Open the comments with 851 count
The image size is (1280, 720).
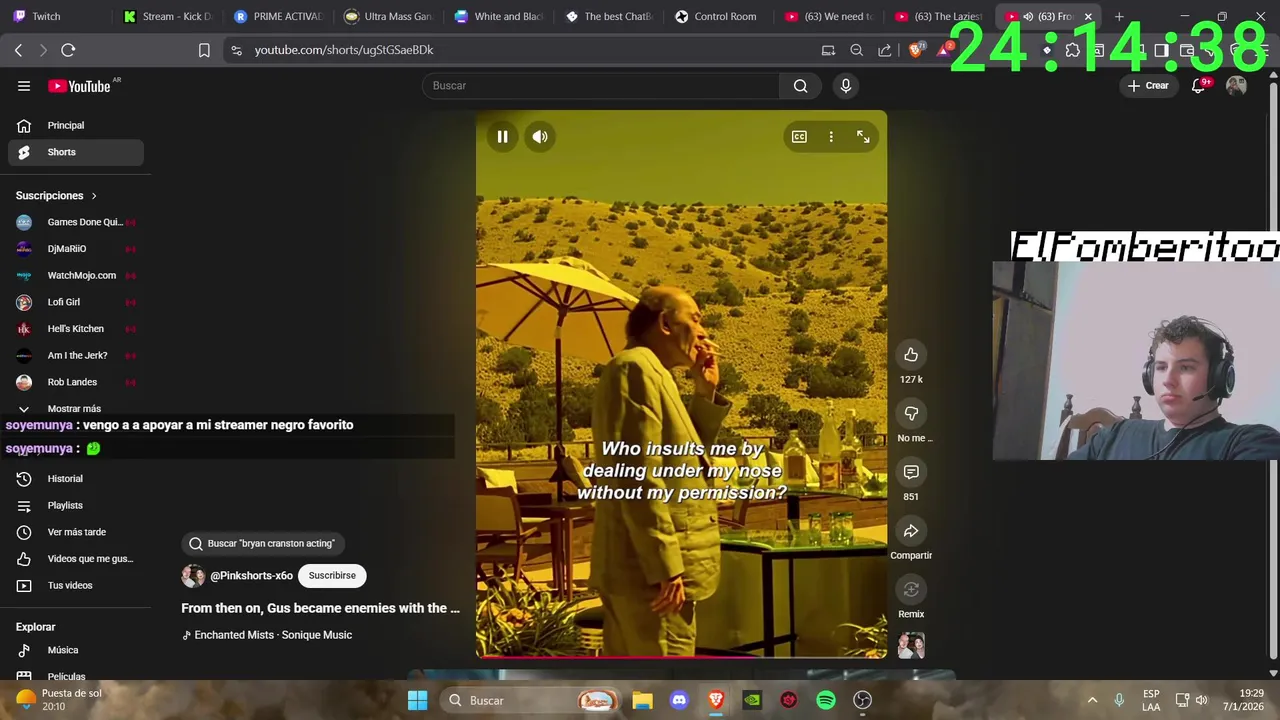[x=911, y=472]
